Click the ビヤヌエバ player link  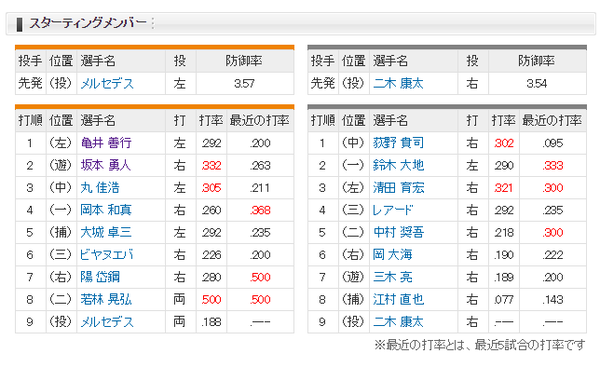click(x=107, y=254)
